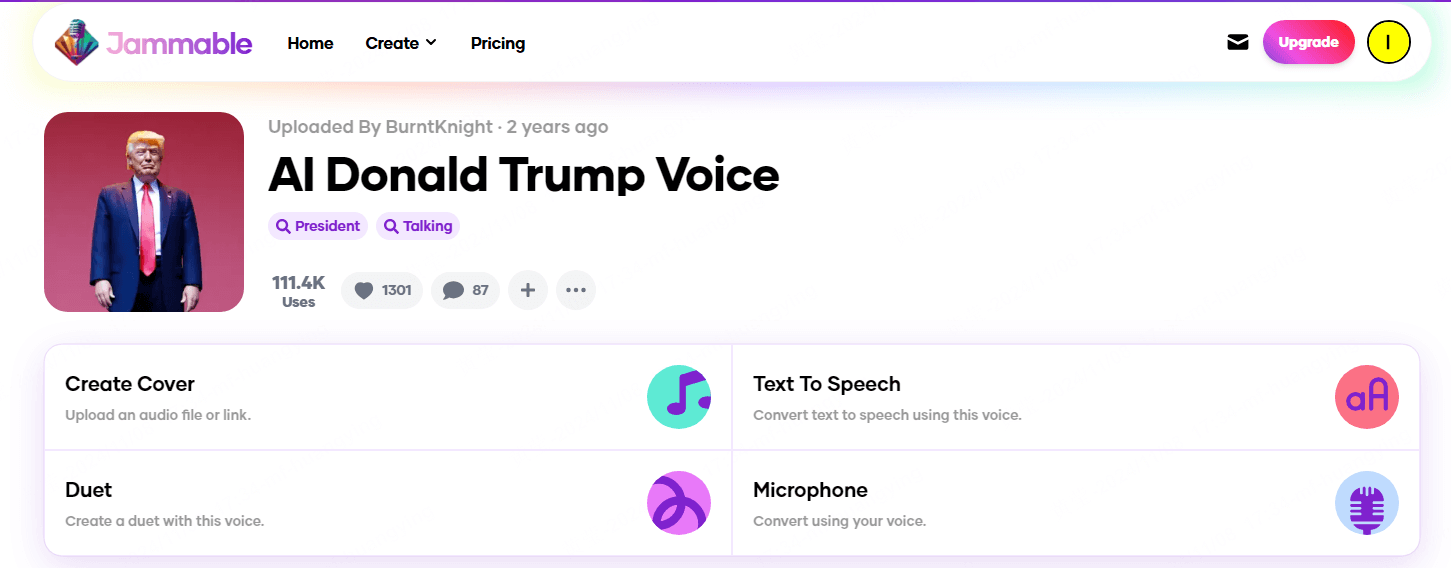This screenshot has width=1451, height=568.
Task: Go to the Home menu item
Action: tap(310, 43)
